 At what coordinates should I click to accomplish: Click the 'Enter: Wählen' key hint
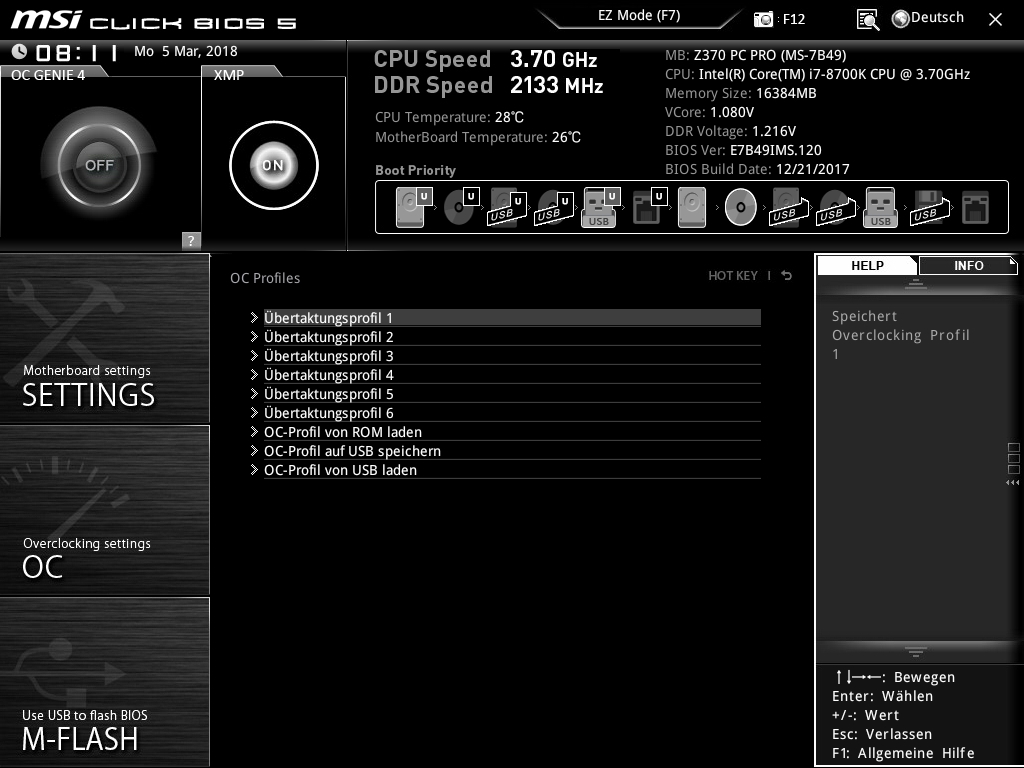[x=882, y=697]
